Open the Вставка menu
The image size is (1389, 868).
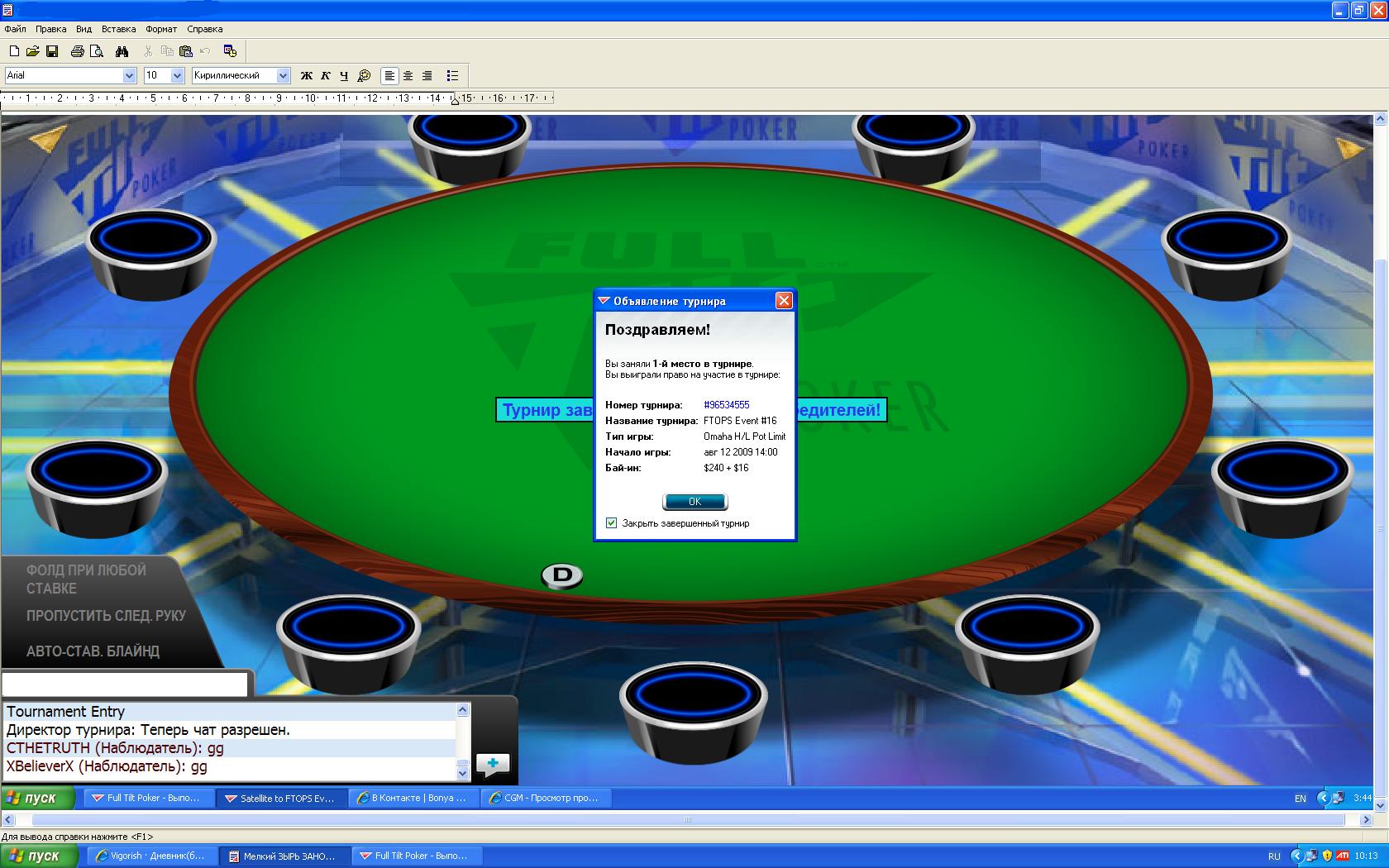click(x=118, y=29)
